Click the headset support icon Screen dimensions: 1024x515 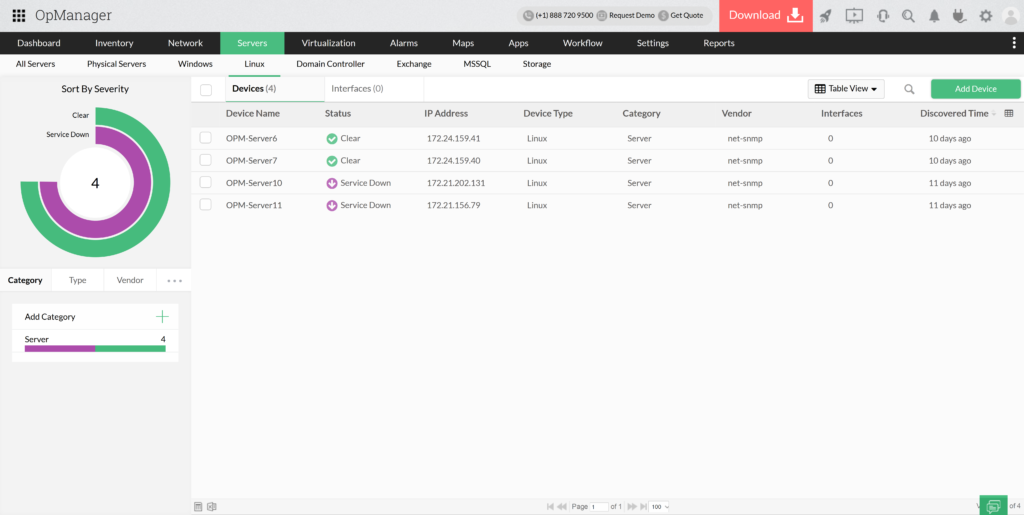(882, 15)
